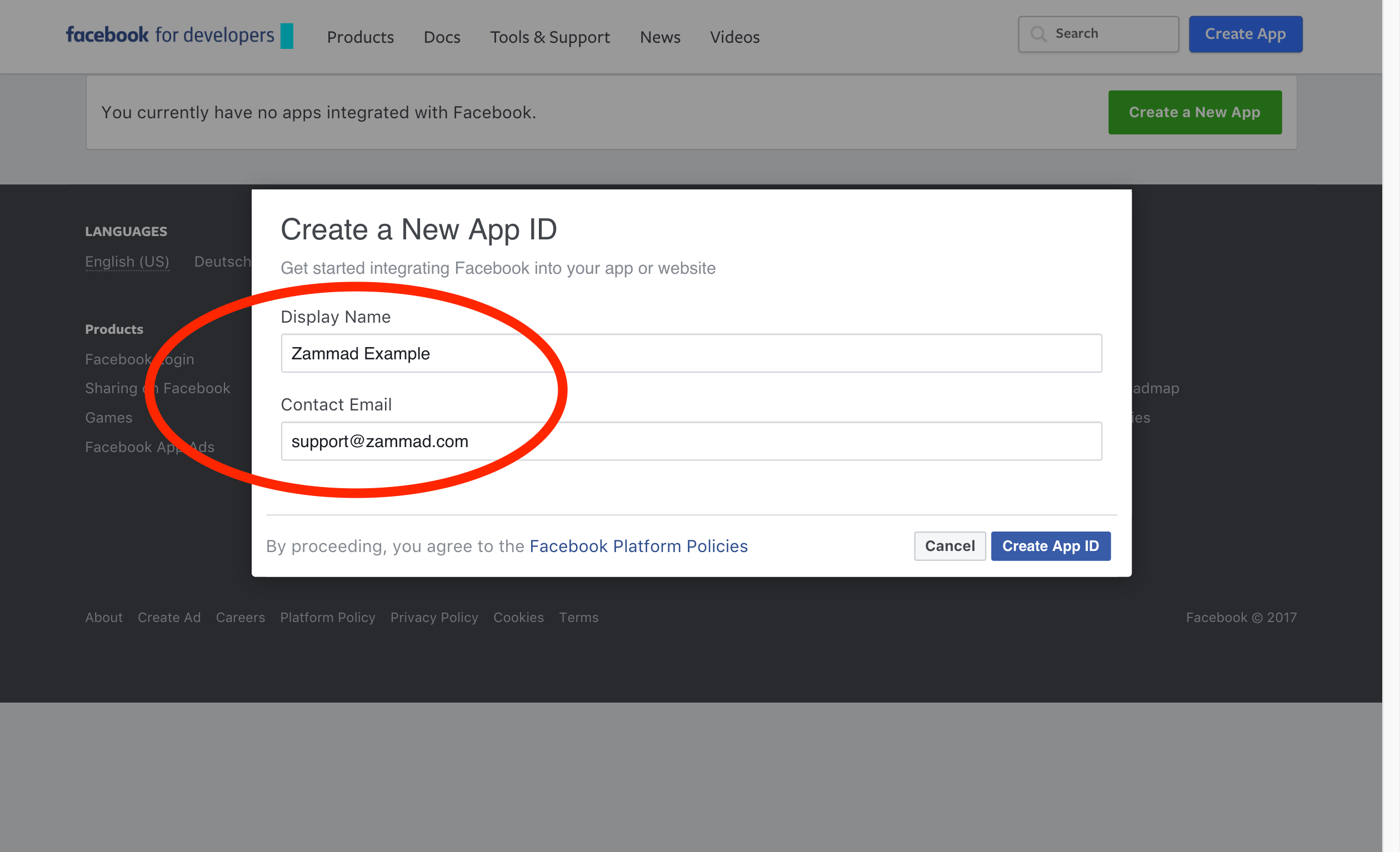Click the Display Name field label

[x=335, y=317]
